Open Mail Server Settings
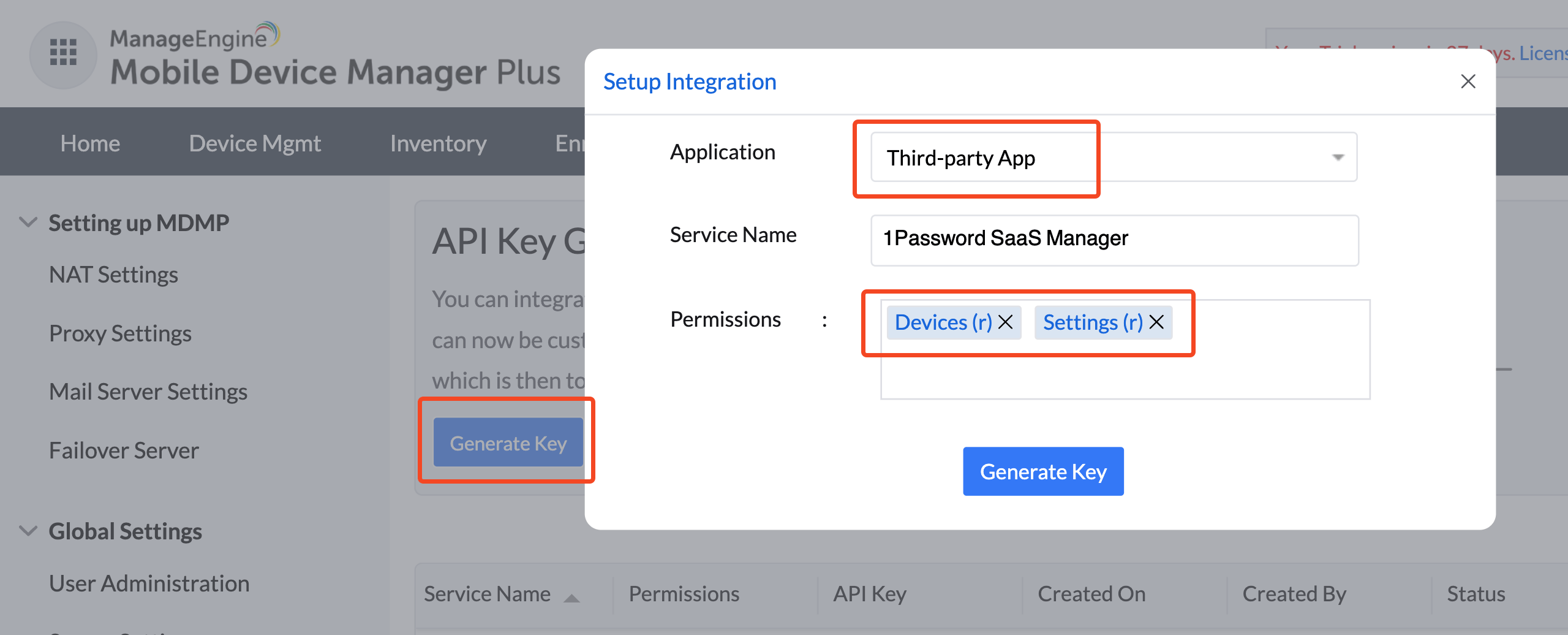The width and height of the screenshot is (1568, 635). (x=148, y=392)
